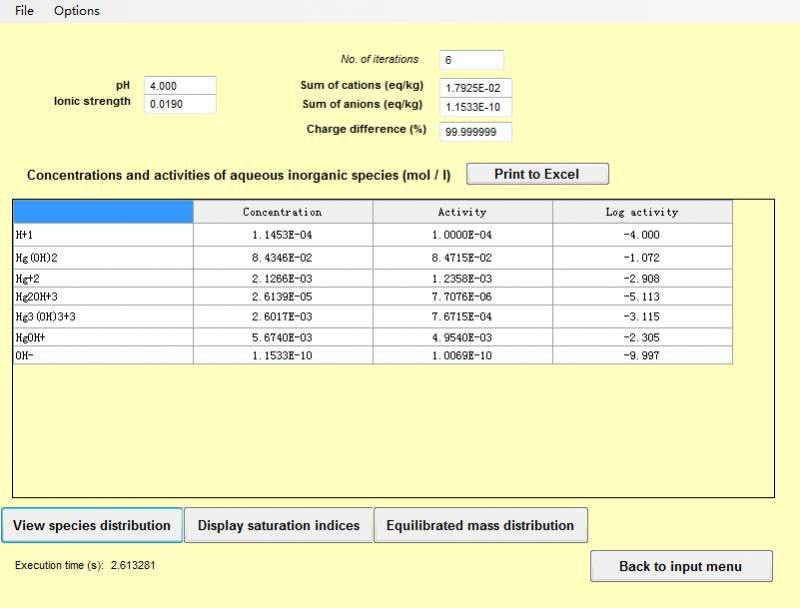Click the Sum of anions field

click(476, 107)
